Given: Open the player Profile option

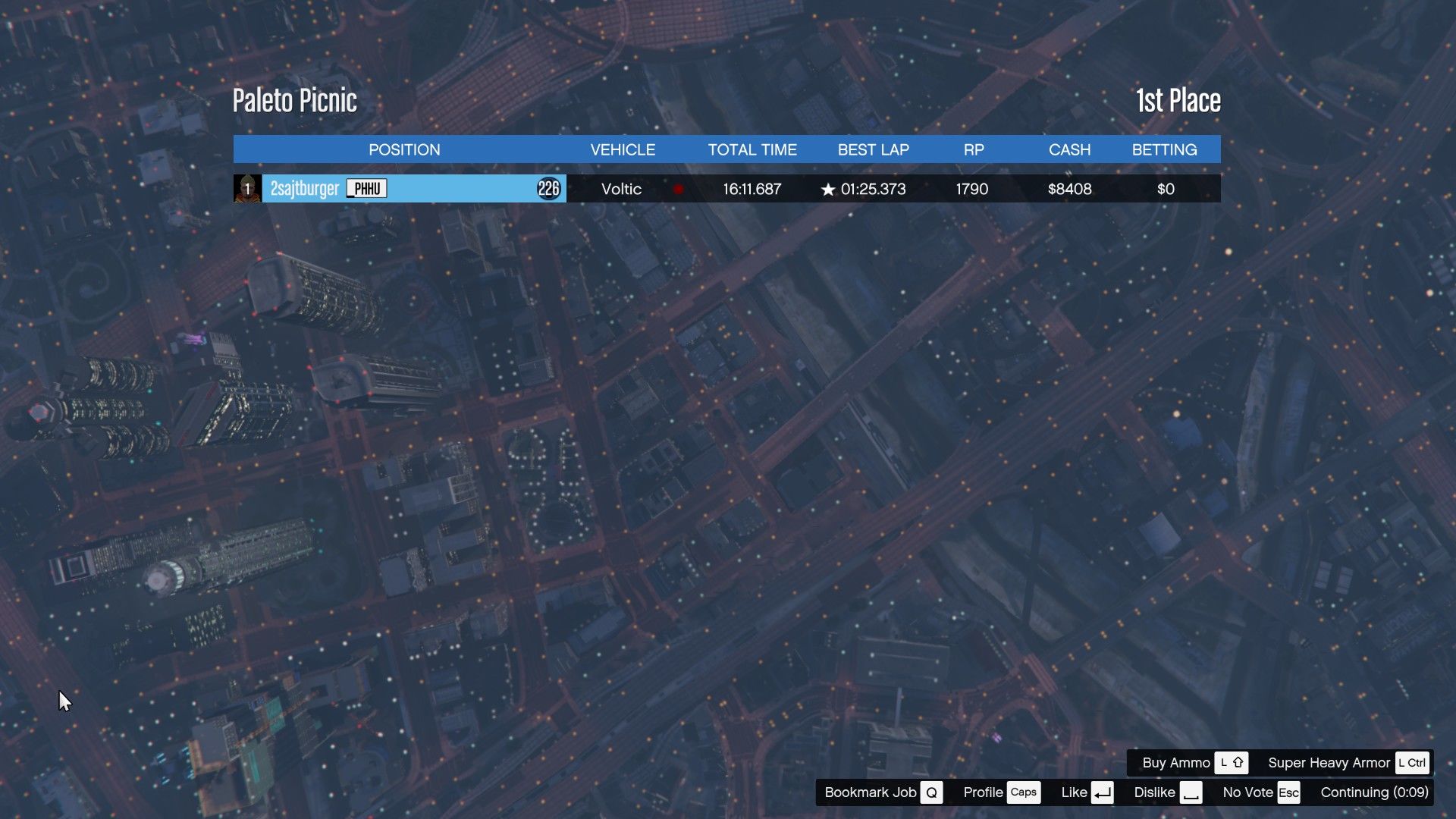Looking at the screenshot, I should (983, 792).
